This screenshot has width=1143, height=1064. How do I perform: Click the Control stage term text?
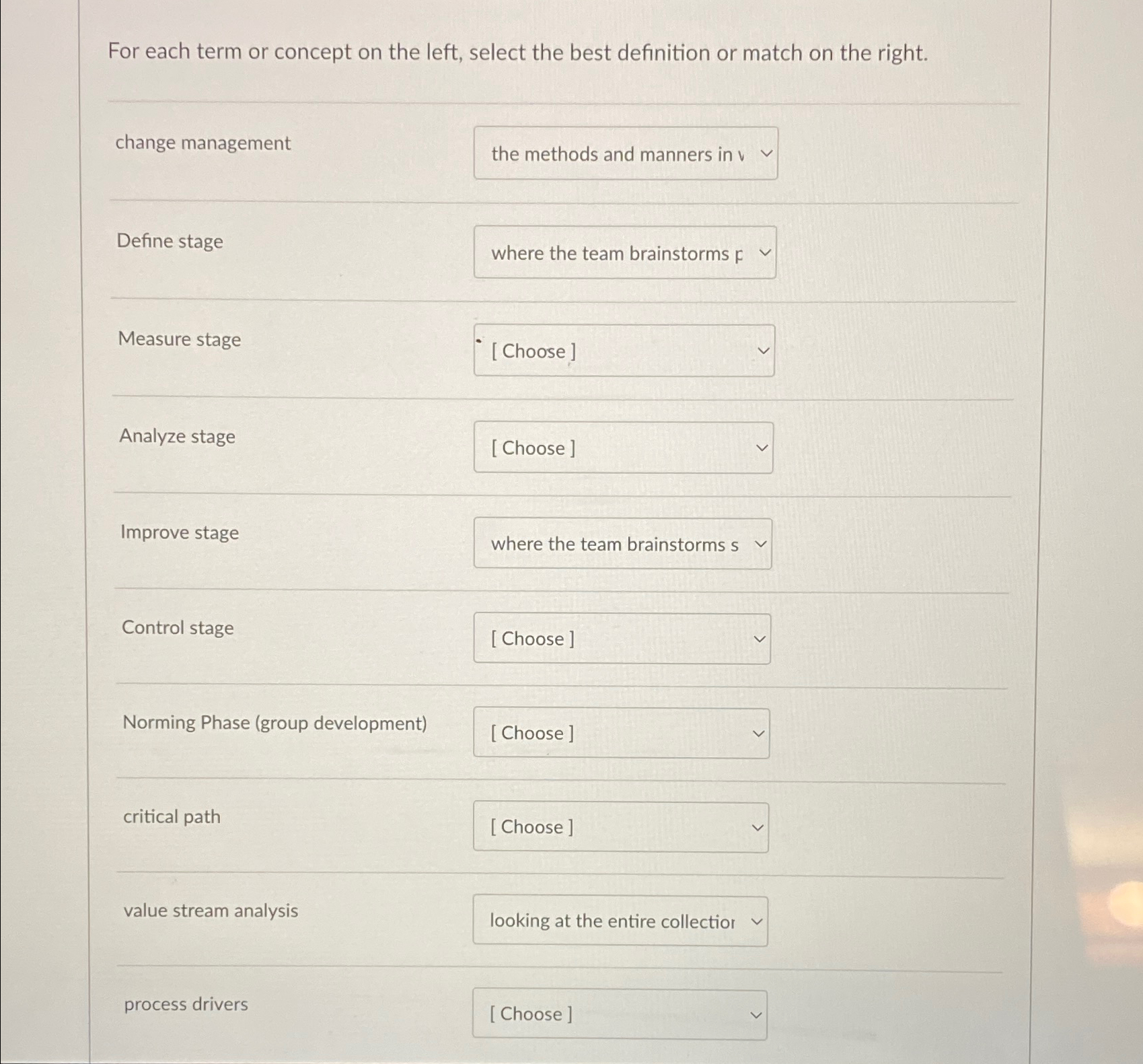click(177, 627)
